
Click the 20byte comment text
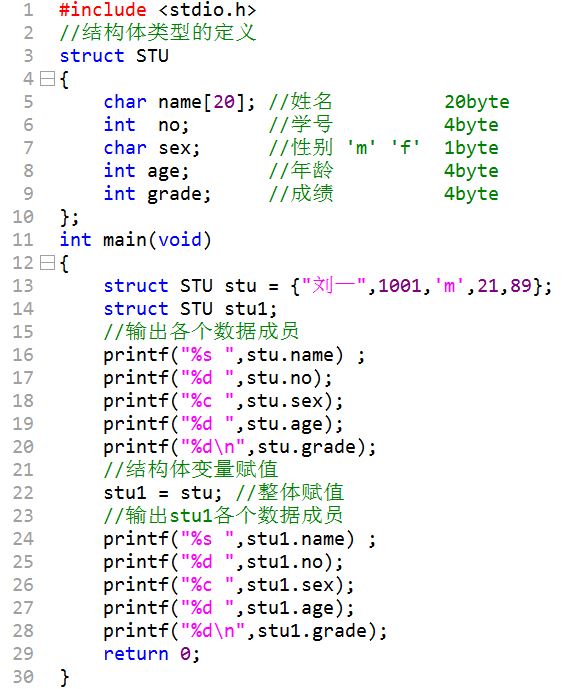[477, 102]
